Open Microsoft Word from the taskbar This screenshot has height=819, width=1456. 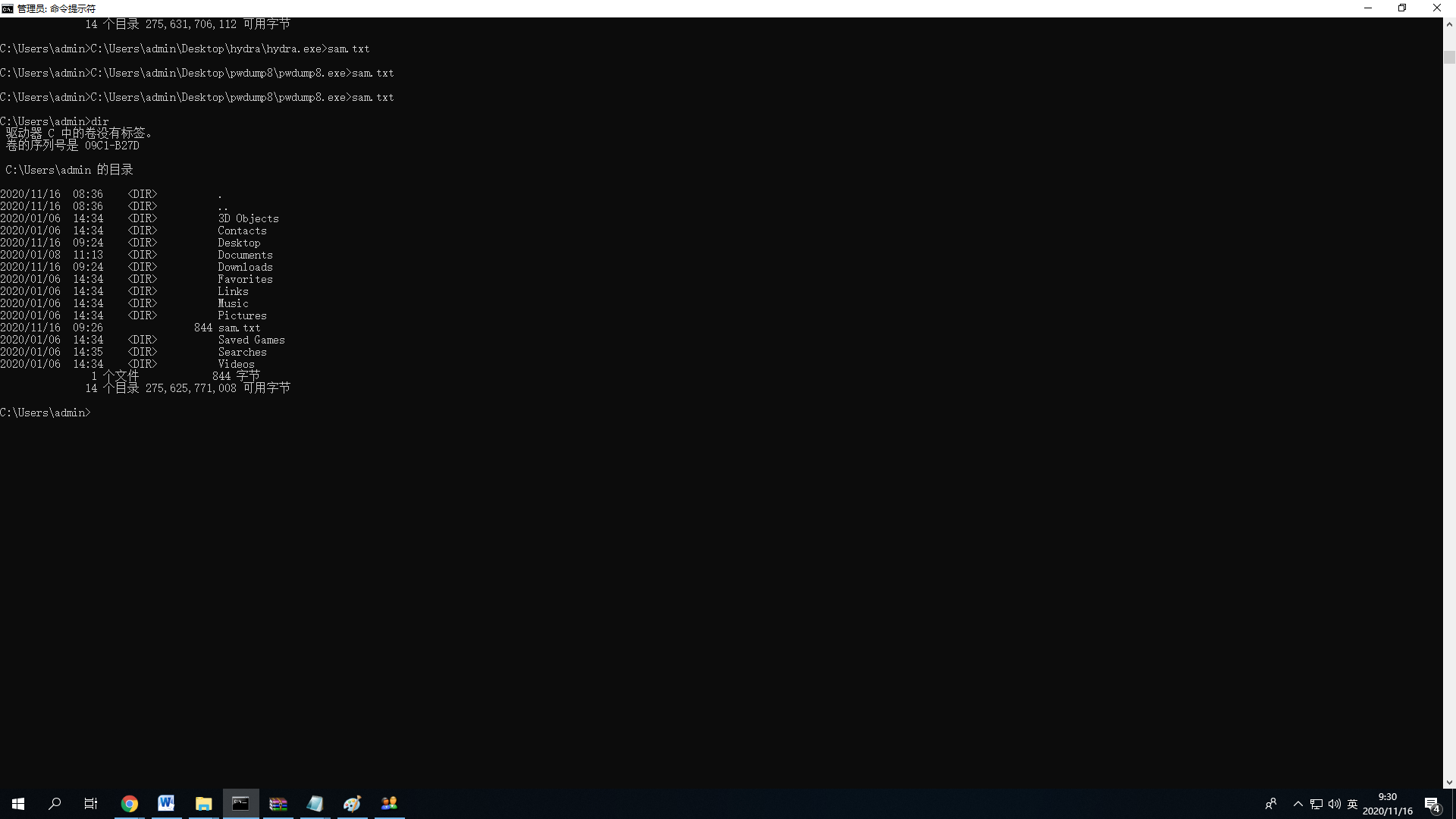166,804
